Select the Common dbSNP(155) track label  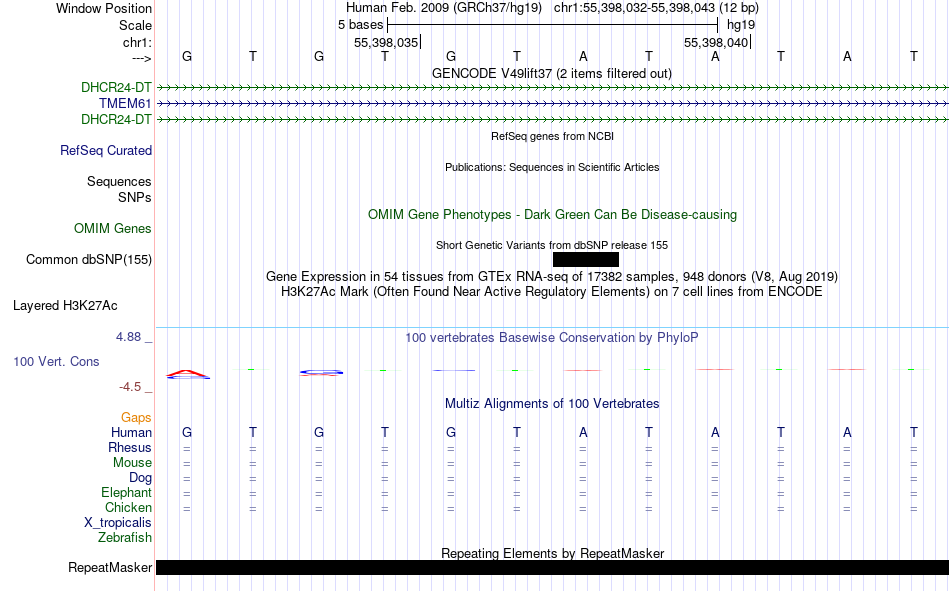[88, 259]
